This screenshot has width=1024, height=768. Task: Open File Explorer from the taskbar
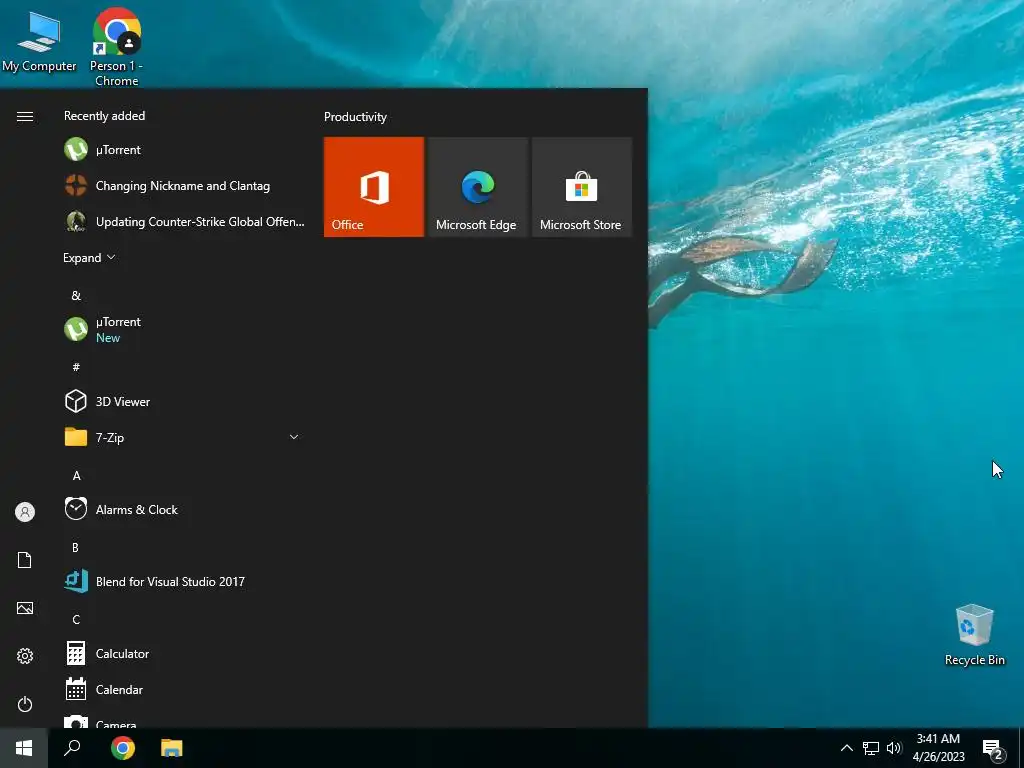coord(172,748)
